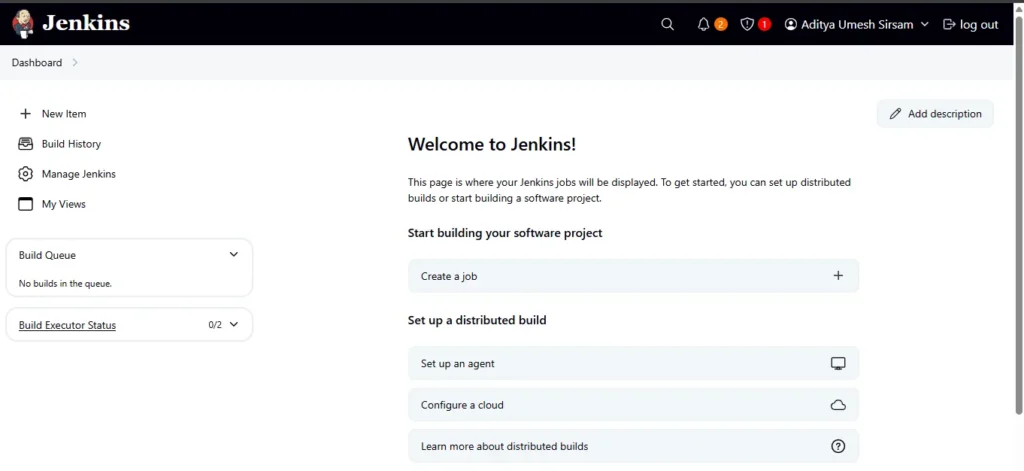1024x471 pixels.
Task: Open the Build Executor Status link
Action: point(67,325)
